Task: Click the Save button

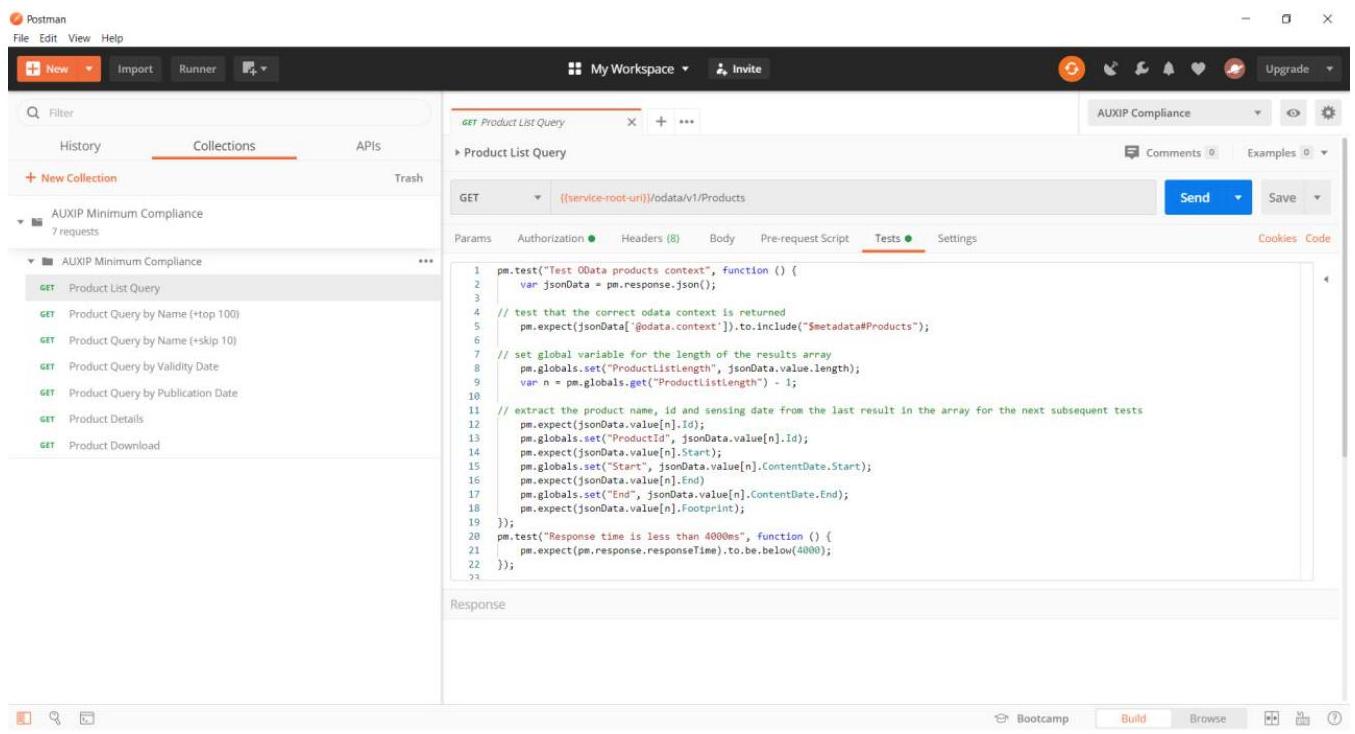Action: (x=1282, y=197)
